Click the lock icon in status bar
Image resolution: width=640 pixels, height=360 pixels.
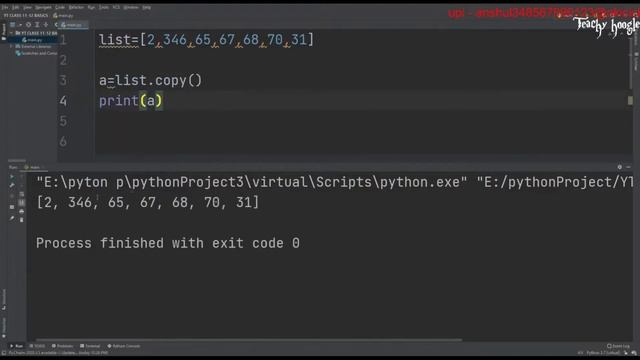[x=626, y=353]
